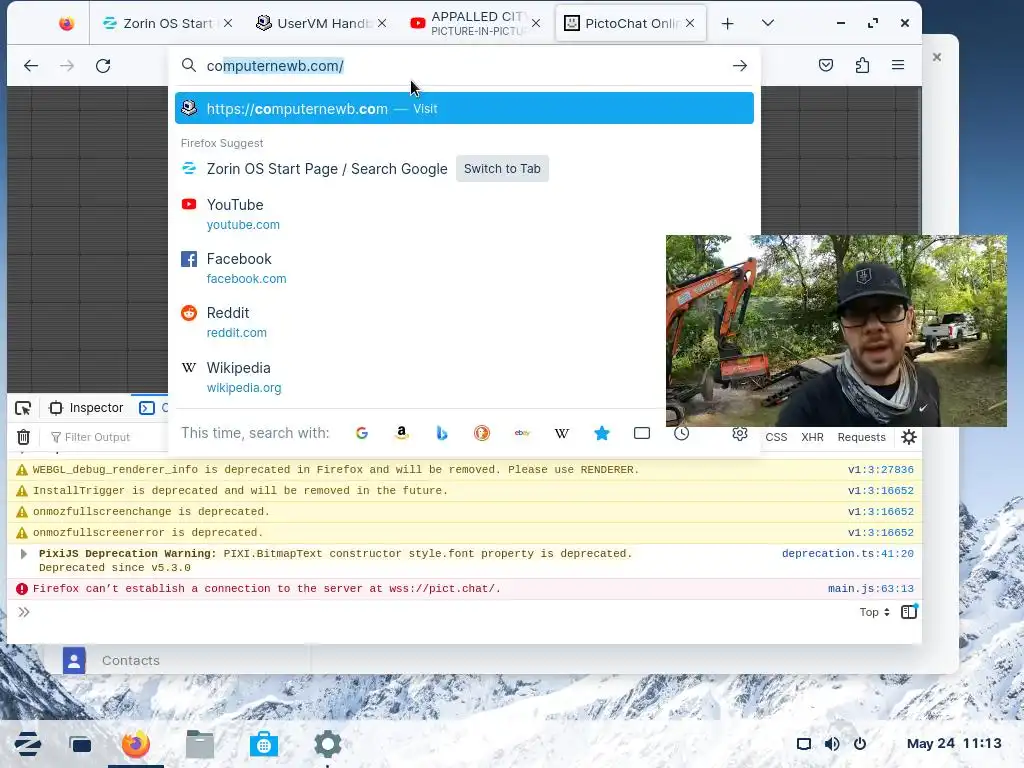Screen dimensions: 1024x768
Task: Open the Software store in taskbar
Action: tap(264, 744)
